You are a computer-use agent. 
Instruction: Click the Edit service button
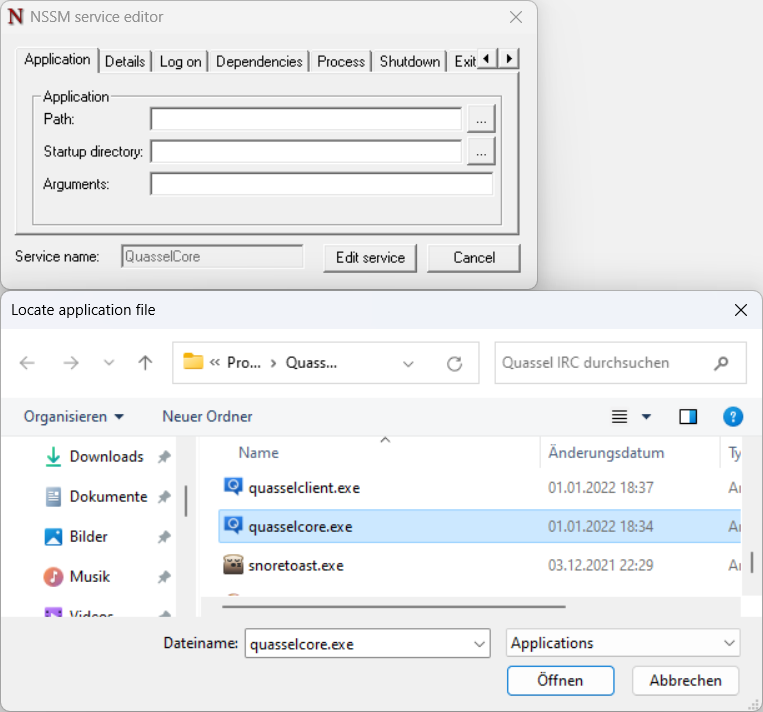tap(370, 258)
